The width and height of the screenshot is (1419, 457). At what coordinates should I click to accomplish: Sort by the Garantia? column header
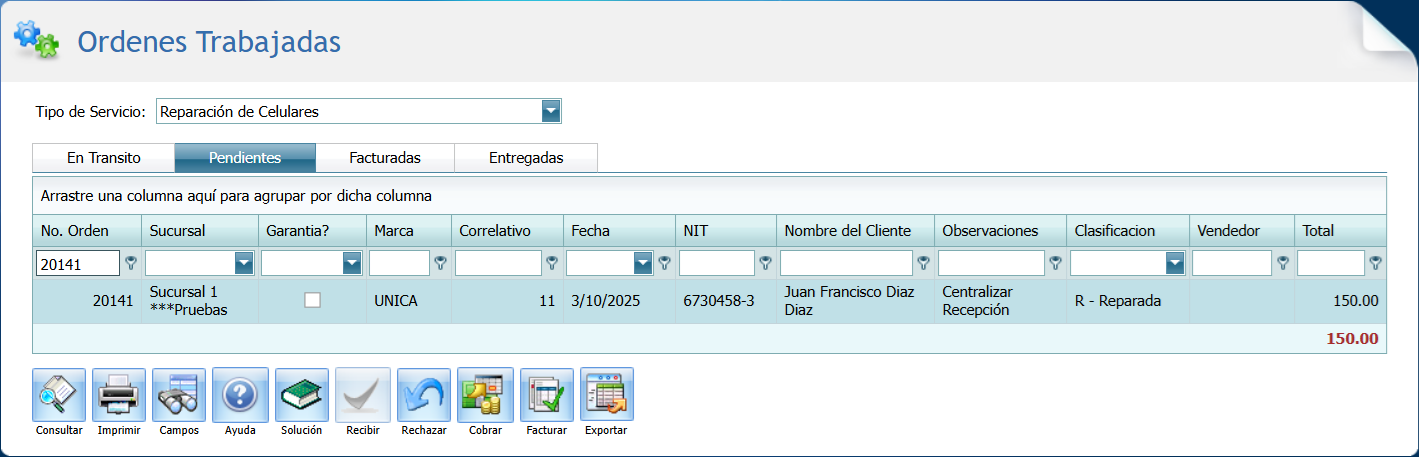click(x=313, y=231)
